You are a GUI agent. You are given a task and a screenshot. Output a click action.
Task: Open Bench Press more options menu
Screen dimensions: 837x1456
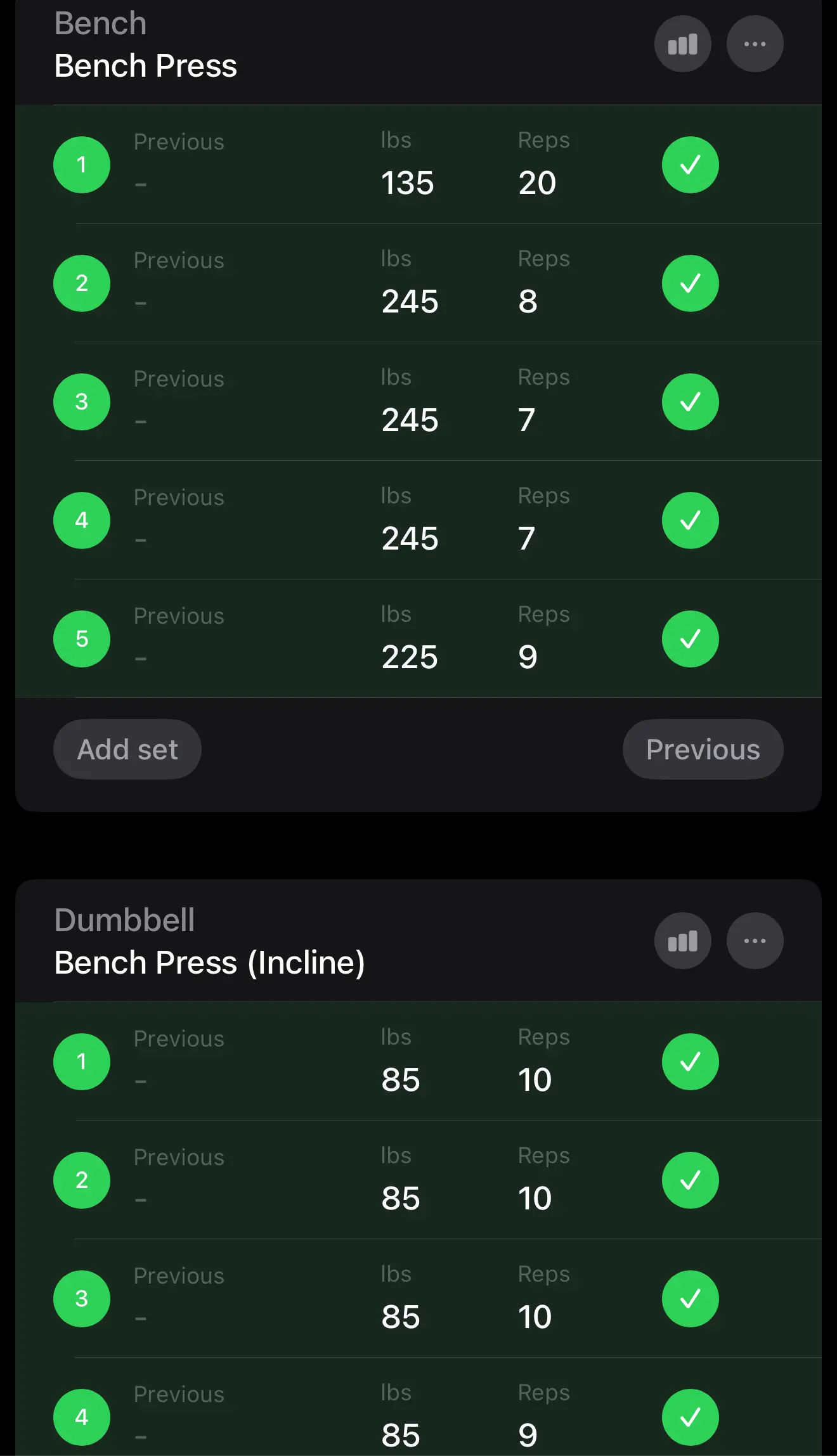pos(755,44)
